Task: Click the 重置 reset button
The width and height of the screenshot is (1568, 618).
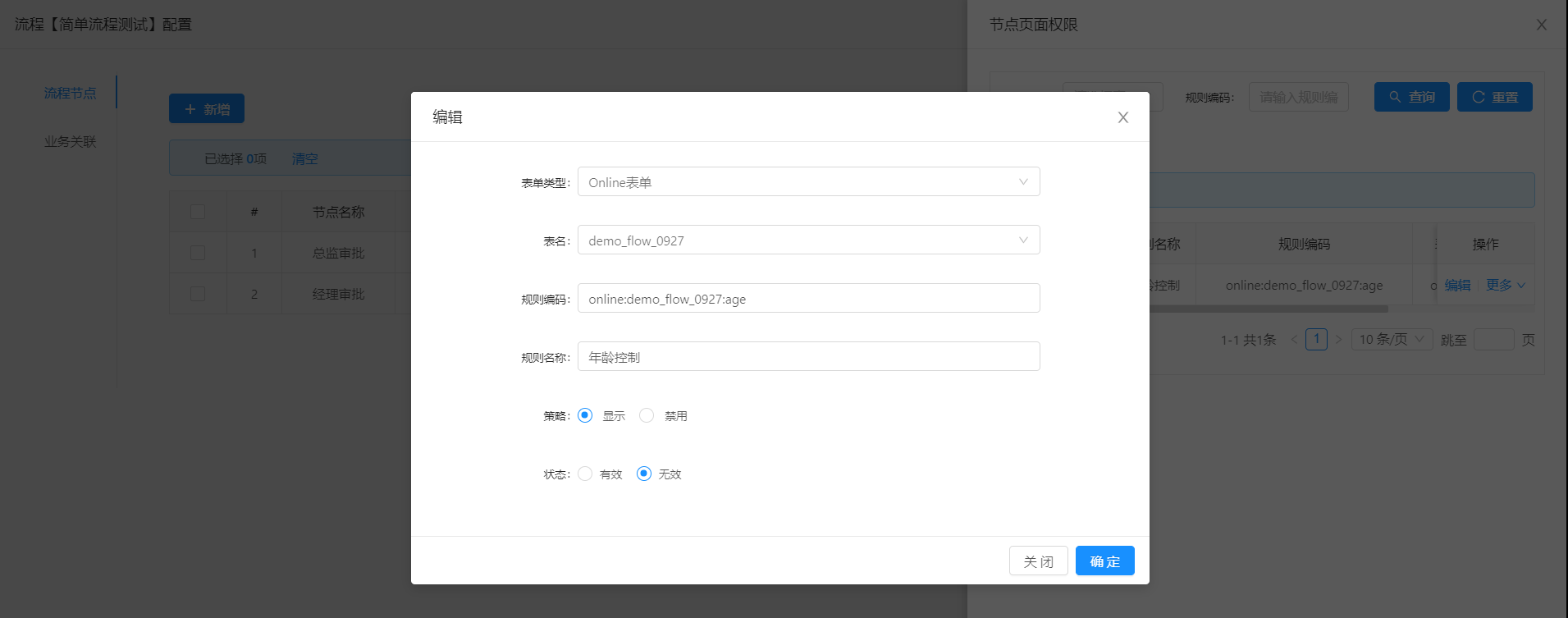Action: click(x=1495, y=97)
